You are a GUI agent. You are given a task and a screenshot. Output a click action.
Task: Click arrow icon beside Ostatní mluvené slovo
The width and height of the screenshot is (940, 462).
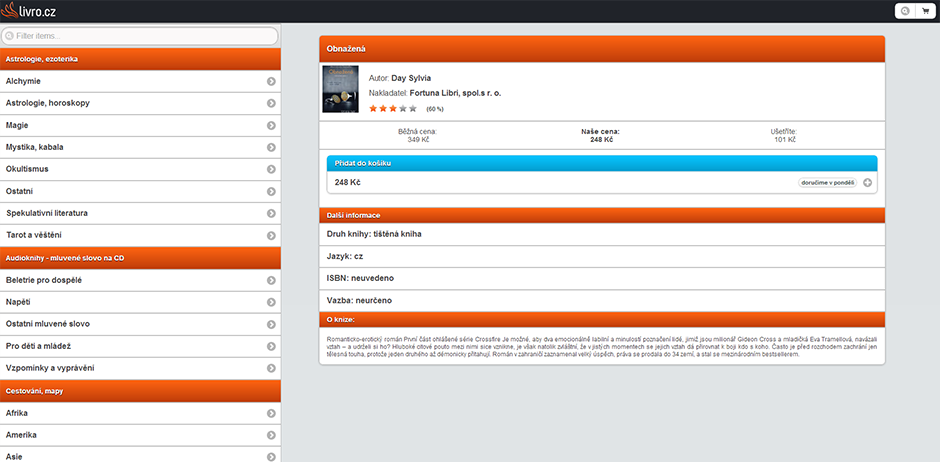tap(271, 325)
